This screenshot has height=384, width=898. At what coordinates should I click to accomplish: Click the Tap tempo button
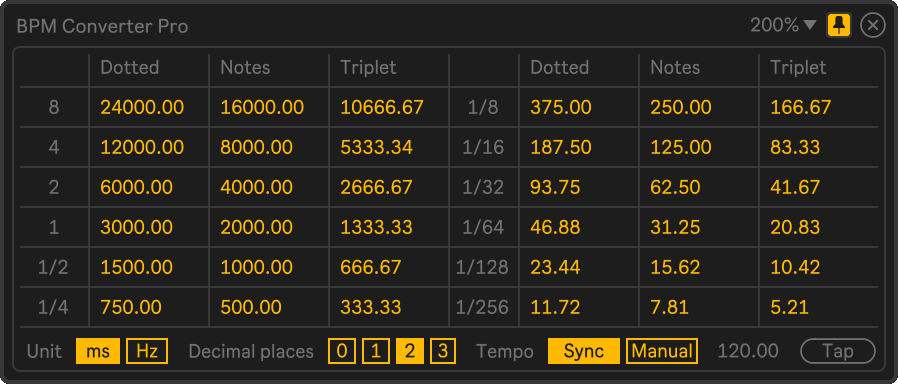point(838,351)
